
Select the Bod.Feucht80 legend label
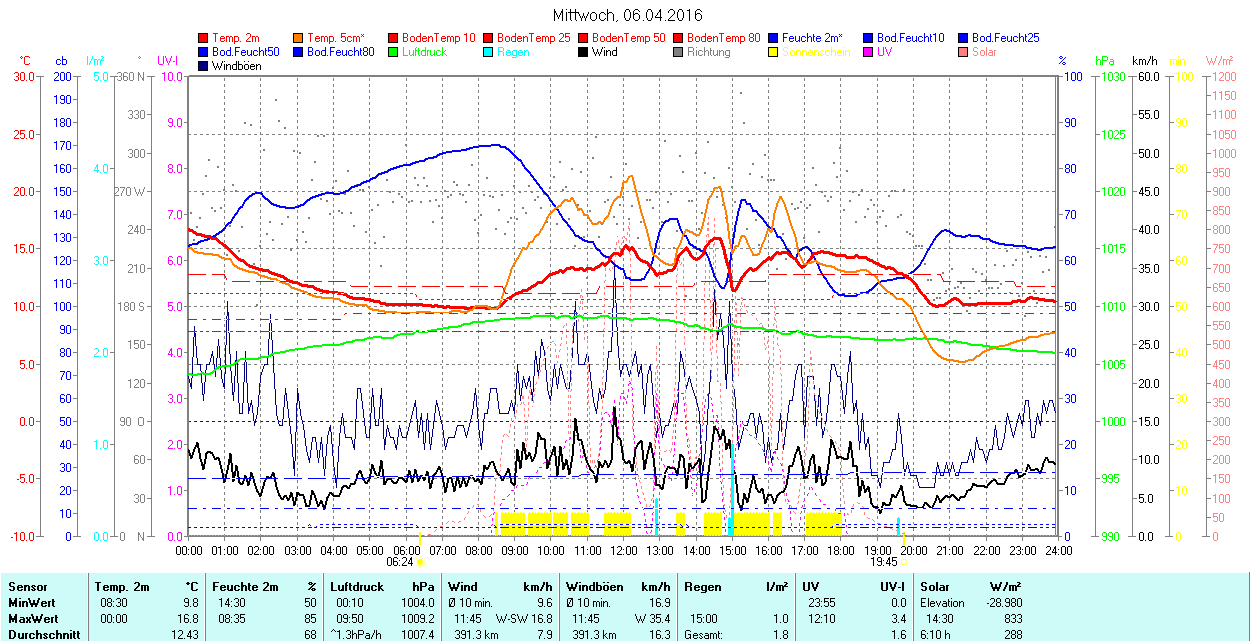340,52
